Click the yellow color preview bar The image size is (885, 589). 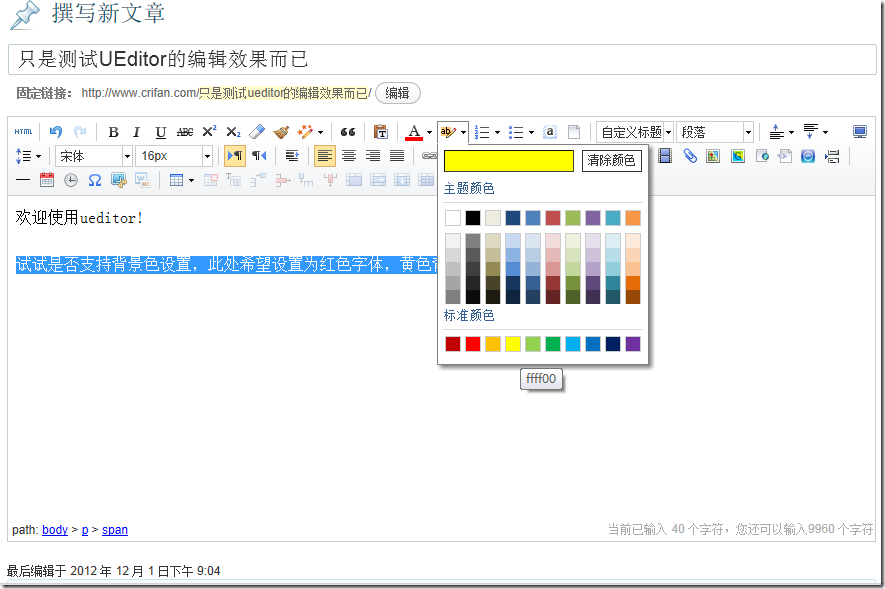point(509,160)
